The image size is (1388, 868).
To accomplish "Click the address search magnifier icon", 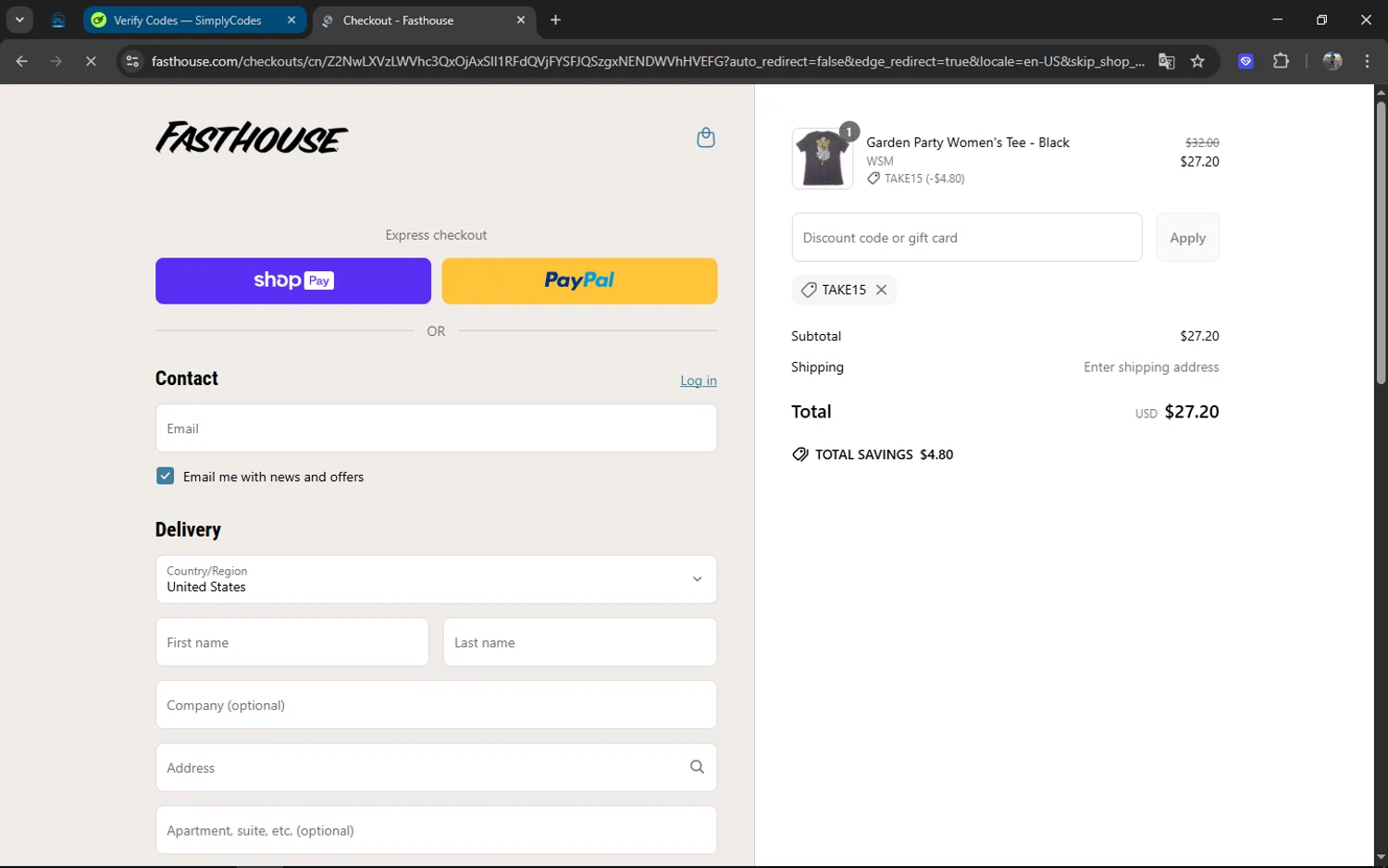I will click(x=697, y=767).
